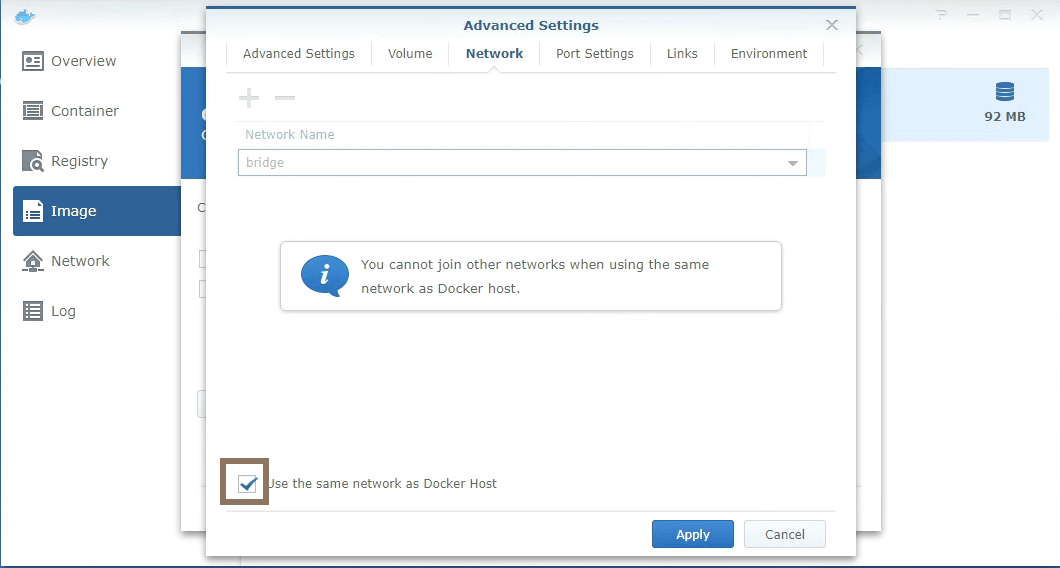Click the Registry search icon in sidebar
This screenshot has height=568, width=1060.
pos(33,161)
